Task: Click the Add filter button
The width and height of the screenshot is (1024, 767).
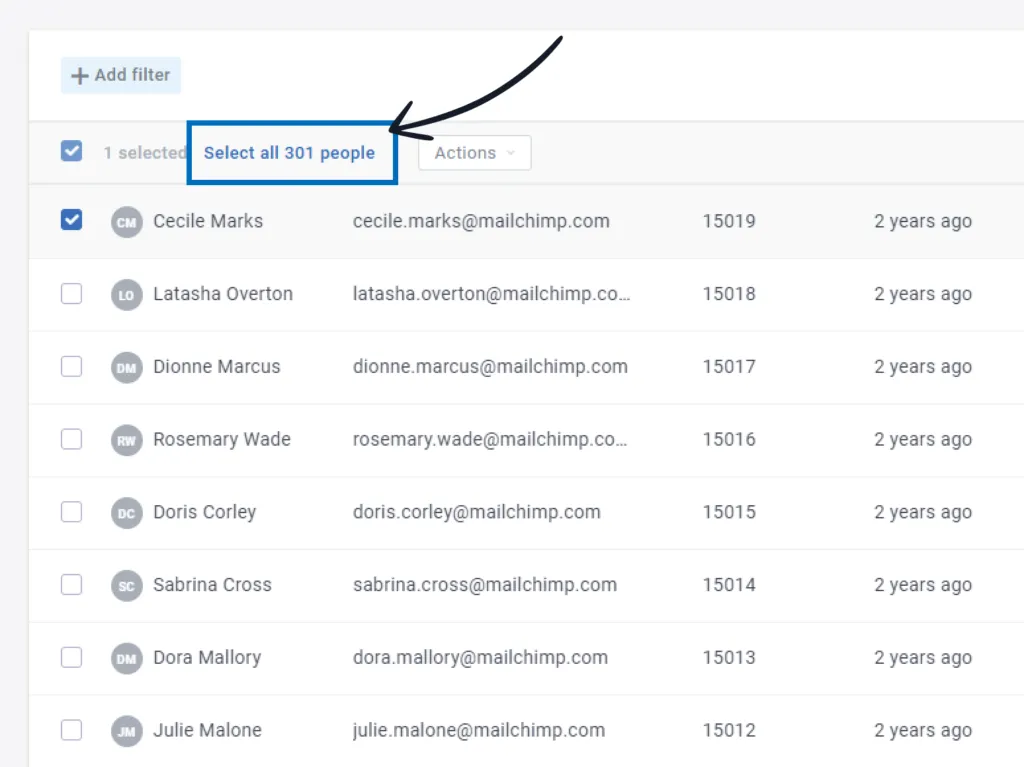Action: click(121, 75)
